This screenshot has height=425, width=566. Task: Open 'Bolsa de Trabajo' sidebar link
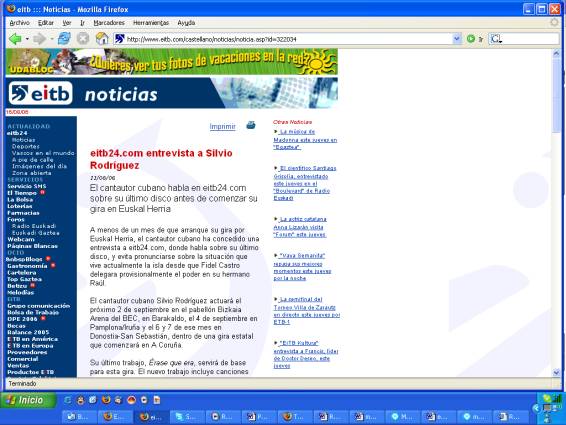[x=33, y=312]
